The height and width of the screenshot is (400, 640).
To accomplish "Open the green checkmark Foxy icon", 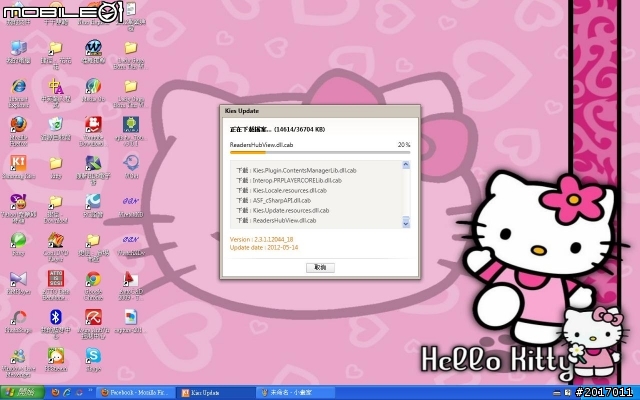I will pos(18,244).
